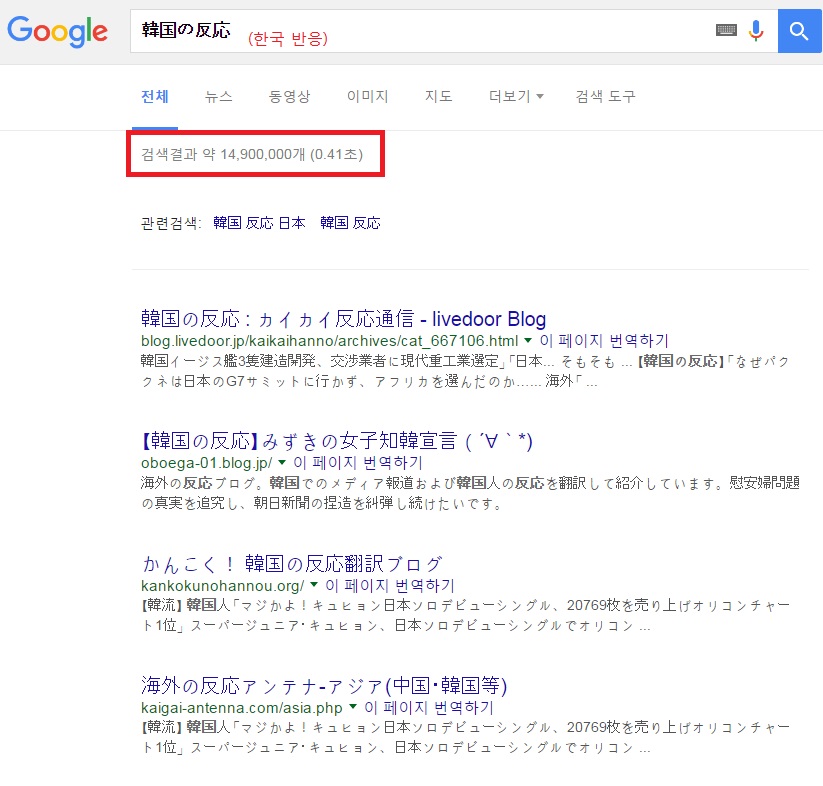Expand green arrow next to blog.livedoor.jp URL
The height and width of the screenshot is (786, 823).
click(528, 341)
